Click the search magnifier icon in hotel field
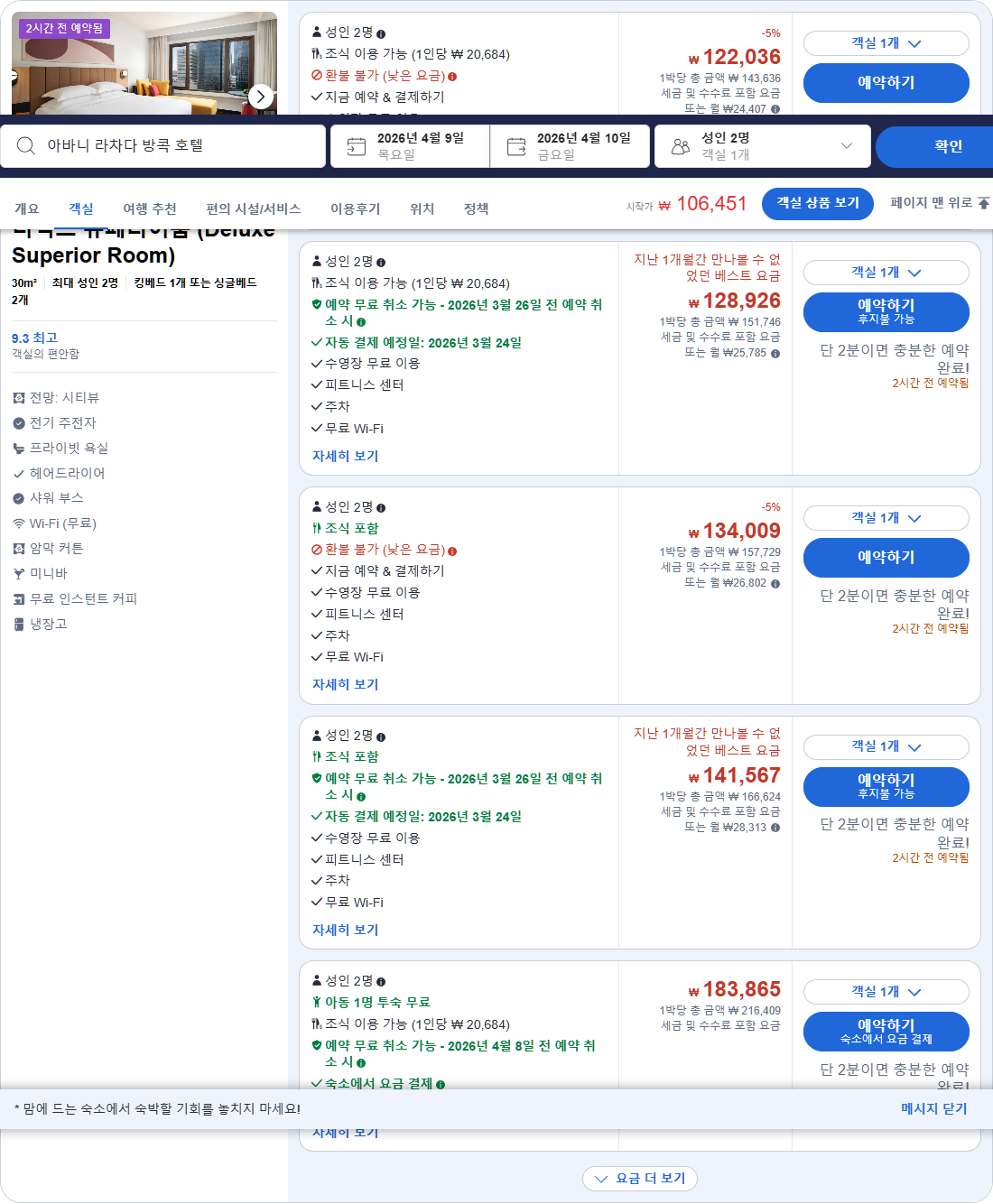 click(26, 146)
